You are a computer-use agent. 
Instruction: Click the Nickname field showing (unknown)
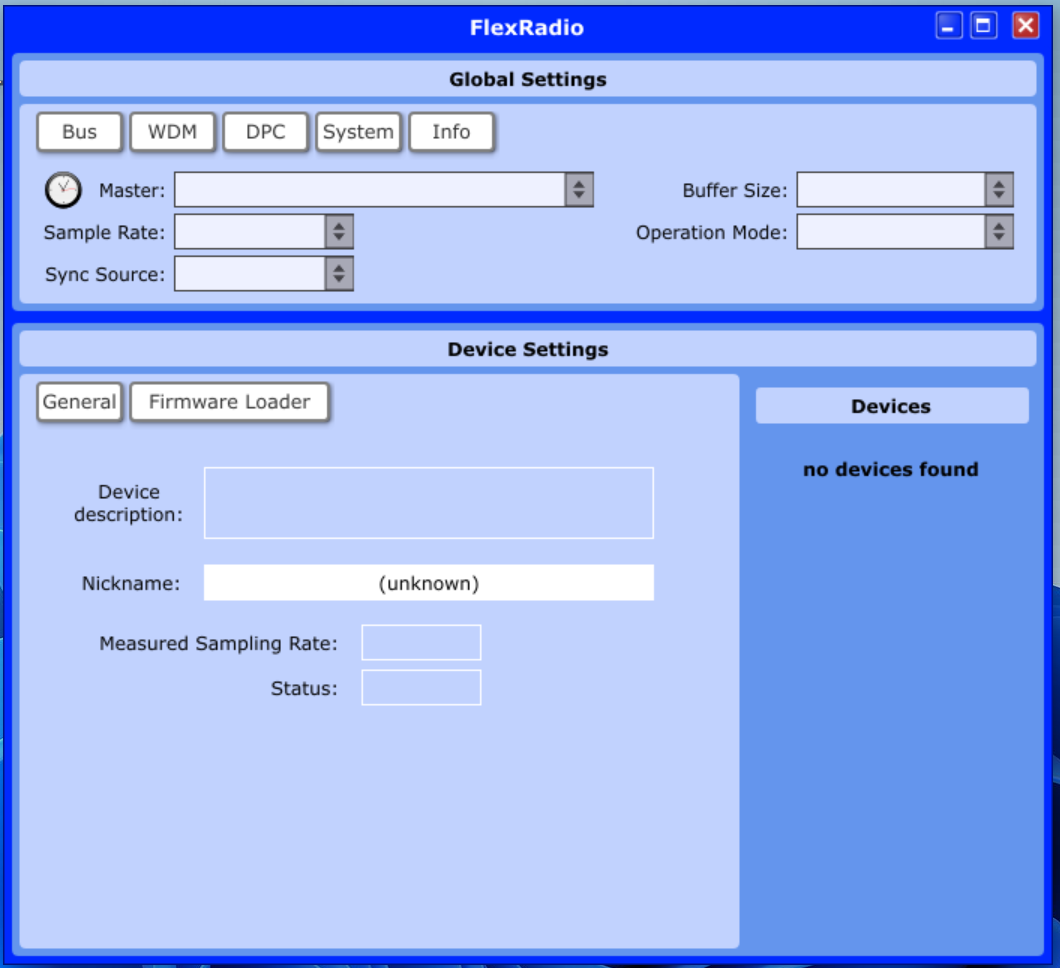[x=429, y=583]
